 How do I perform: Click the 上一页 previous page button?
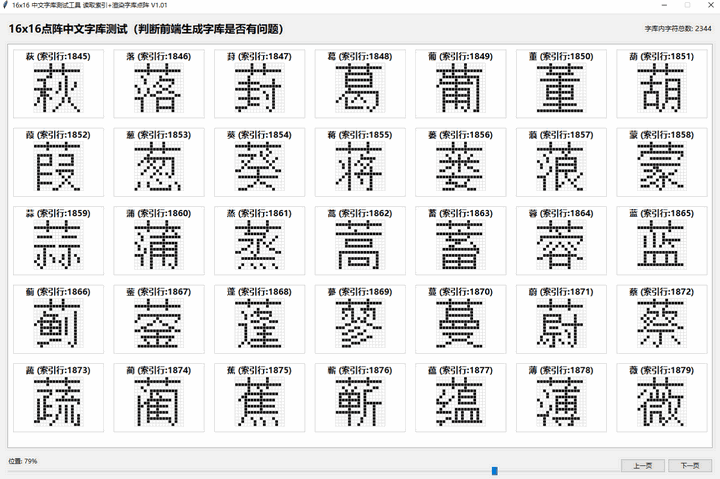pos(643,465)
